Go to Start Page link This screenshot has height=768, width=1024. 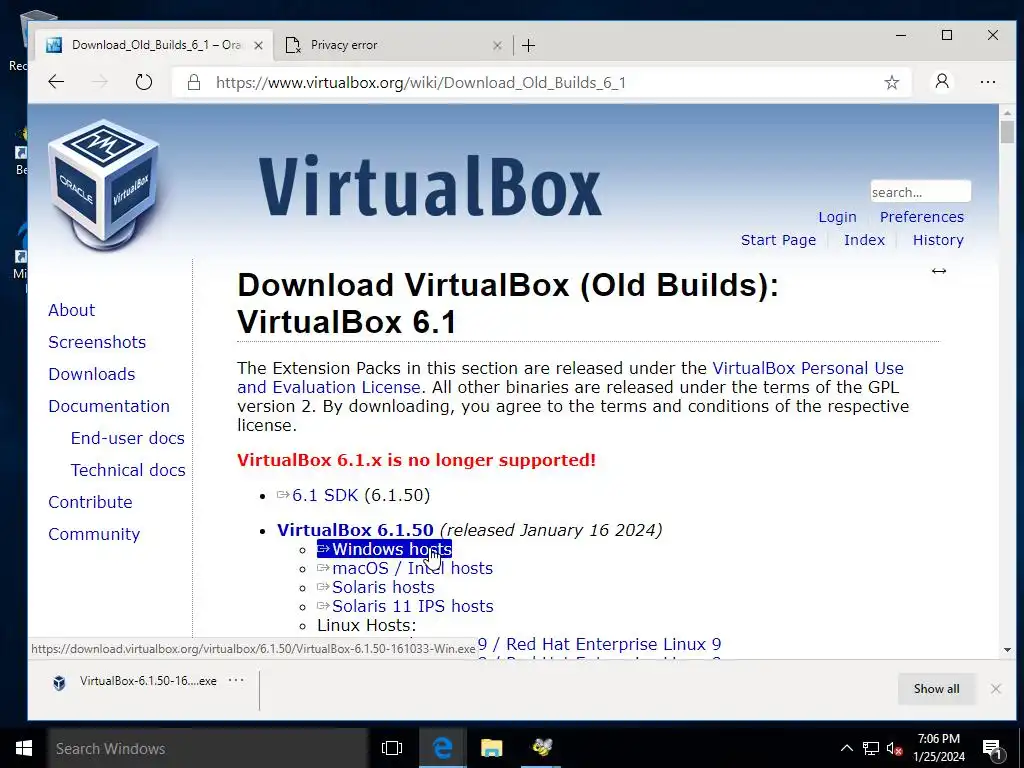[778, 240]
